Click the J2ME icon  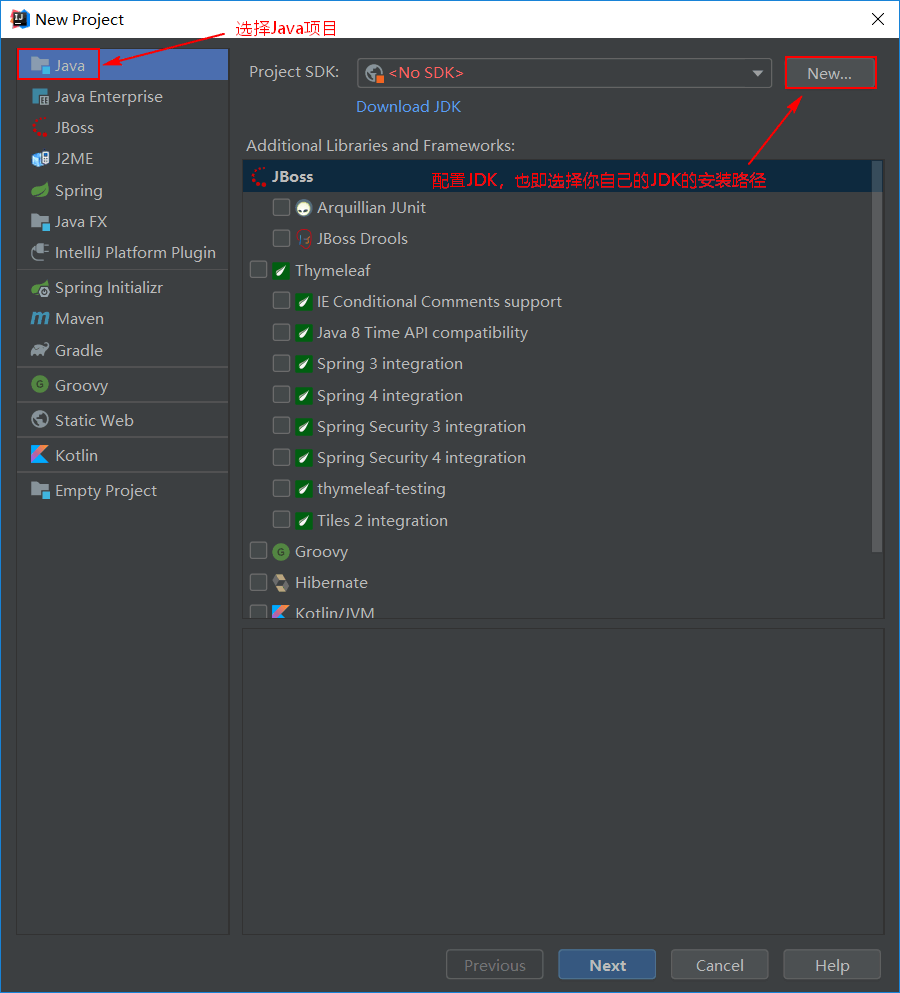40,159
